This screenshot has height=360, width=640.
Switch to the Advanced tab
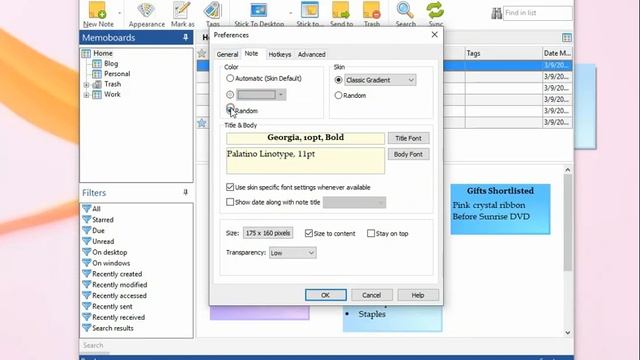pyautogui.click(x=311, y=54)
